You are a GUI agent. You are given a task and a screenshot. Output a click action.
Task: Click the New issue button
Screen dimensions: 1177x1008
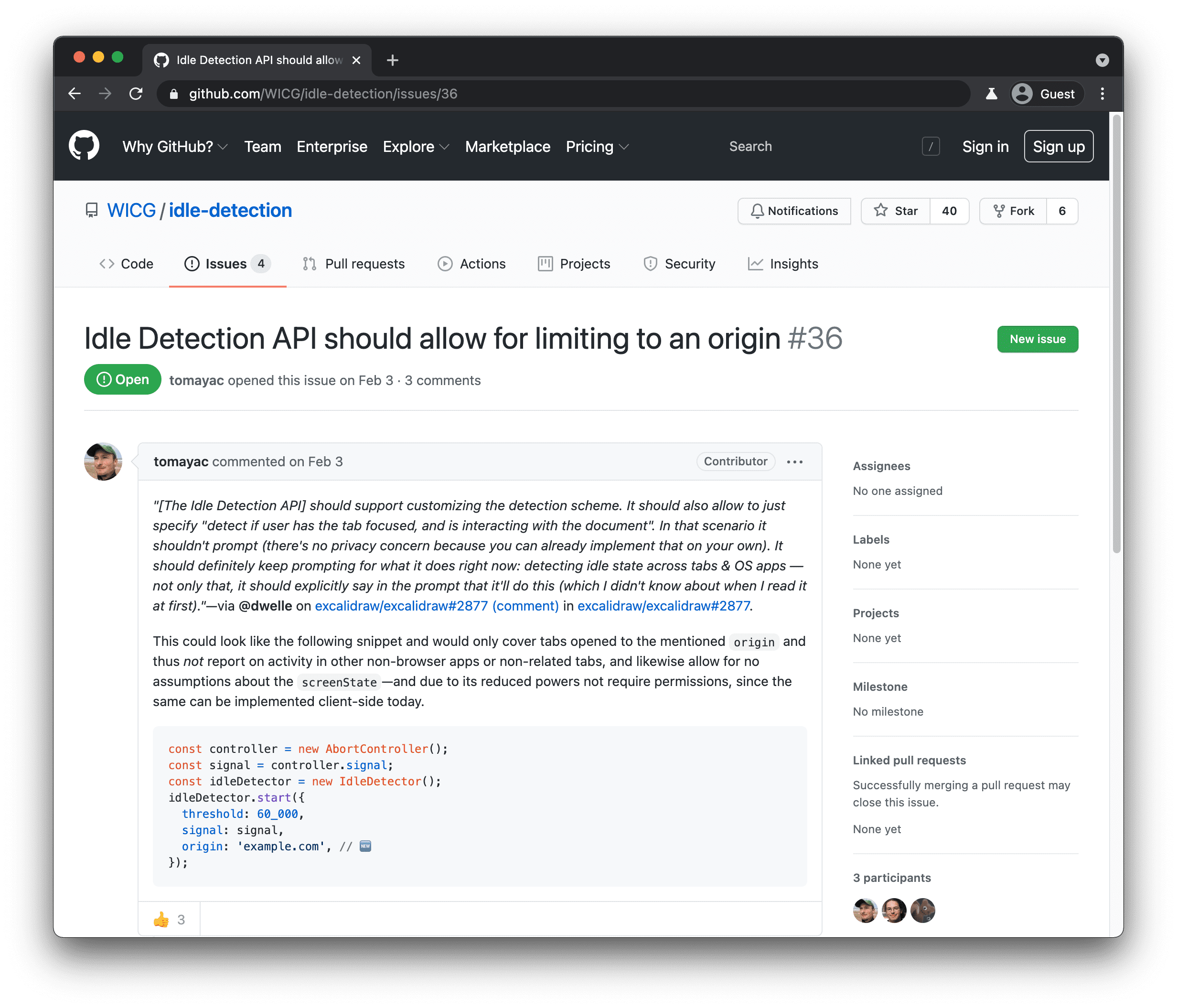click(1038, 339)
